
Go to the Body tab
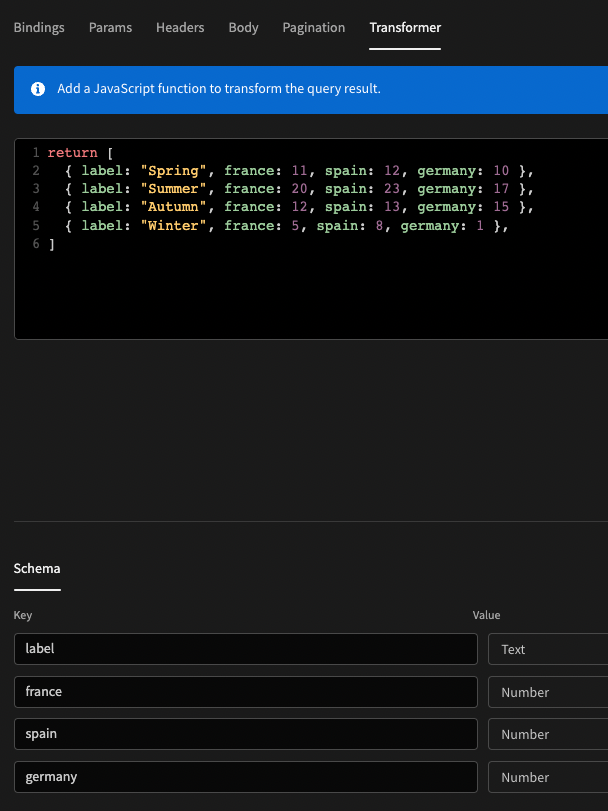point(243,27)
